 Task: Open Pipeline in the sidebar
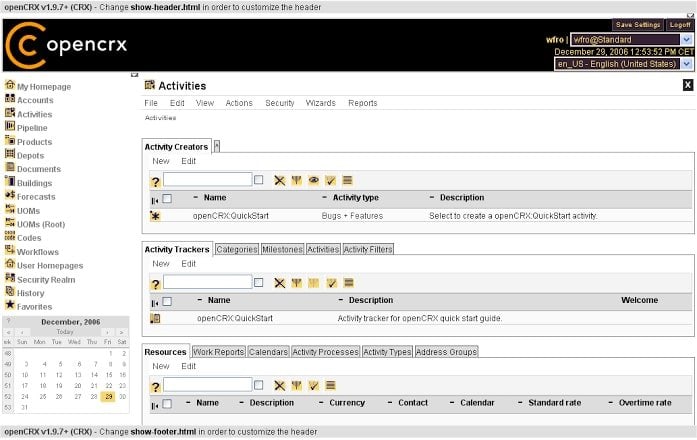(32, 128)
